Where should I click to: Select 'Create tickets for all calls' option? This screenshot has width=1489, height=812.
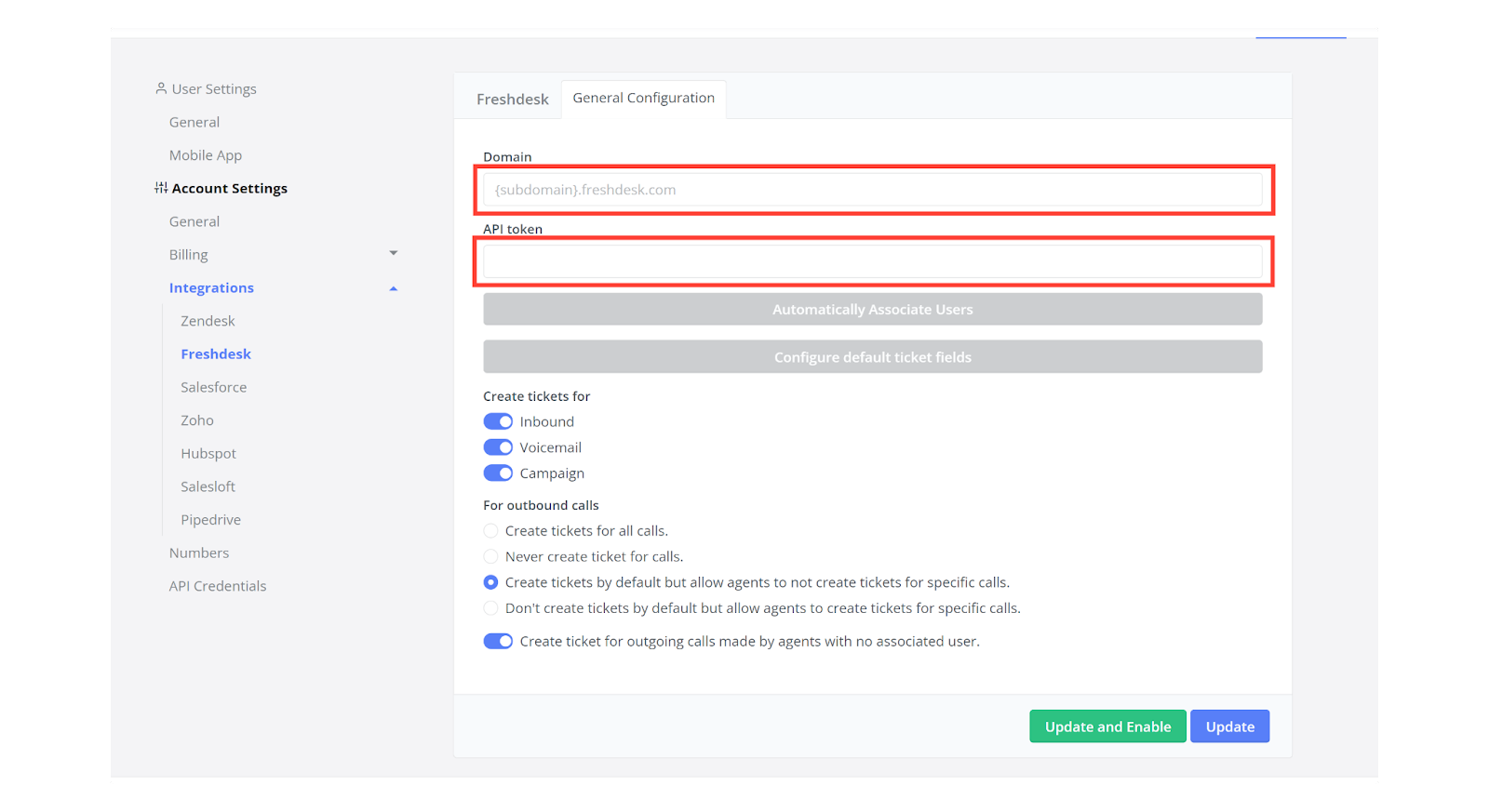(x=490, y=531)
